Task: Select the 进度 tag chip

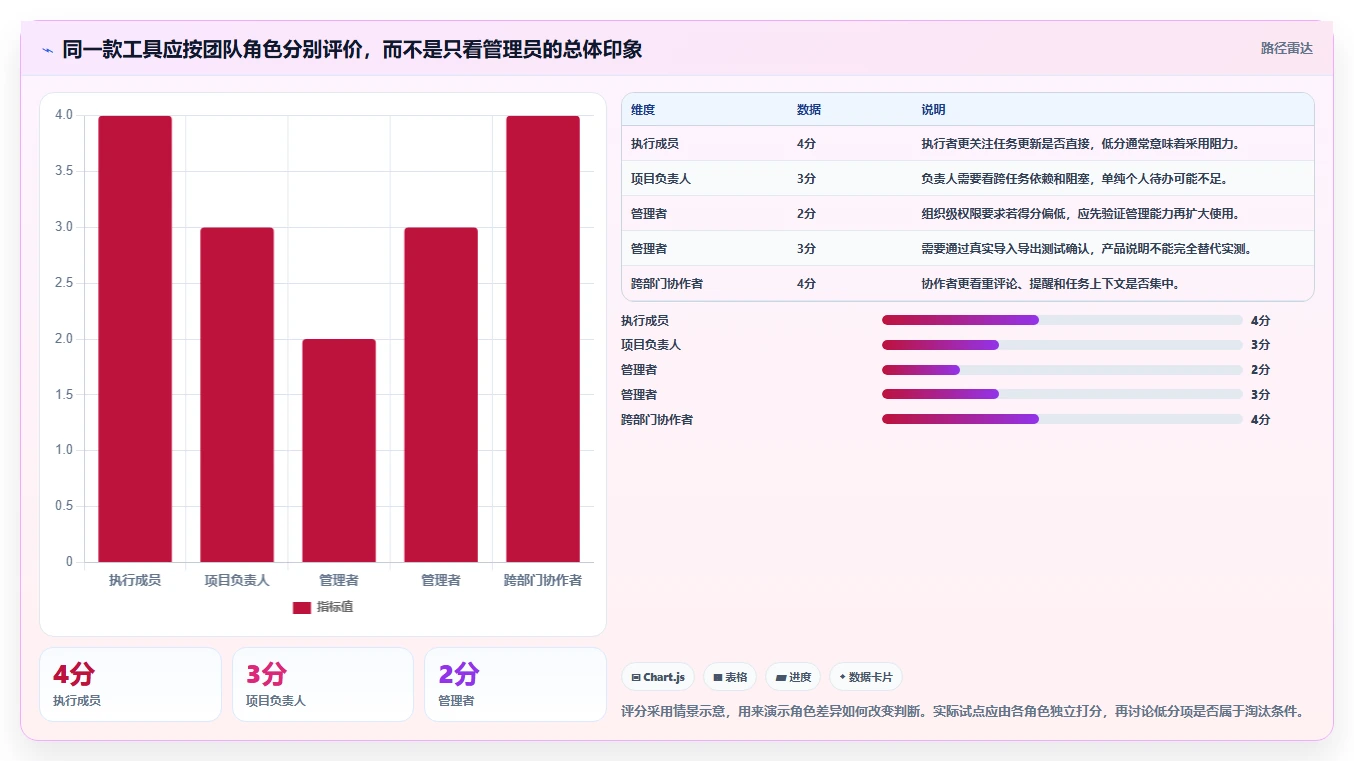Action: pyautogui.click(x=793, y=677)
